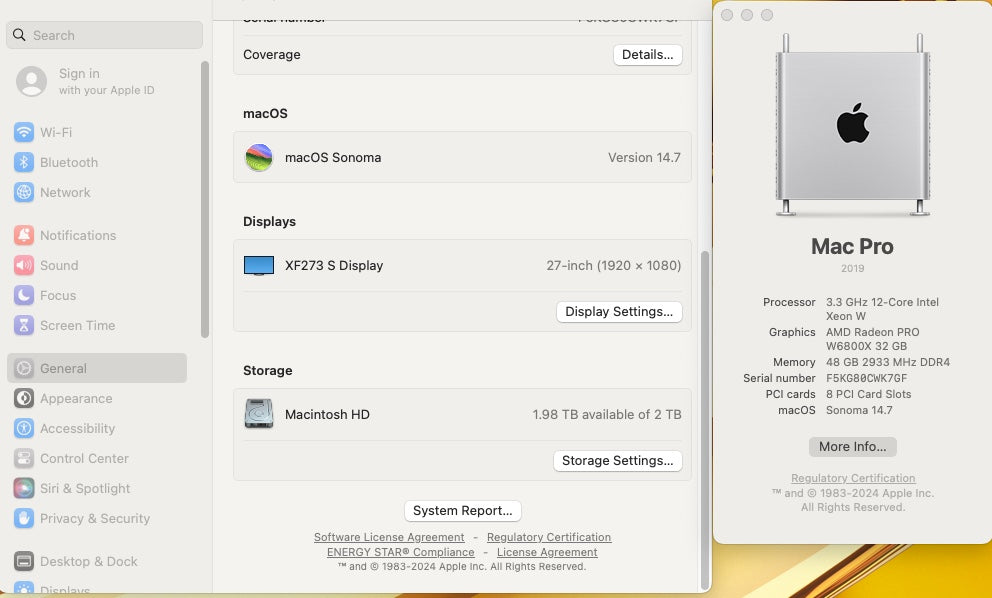
Task: Click the Notifications bell icon
Action: [x=23, y=235]
